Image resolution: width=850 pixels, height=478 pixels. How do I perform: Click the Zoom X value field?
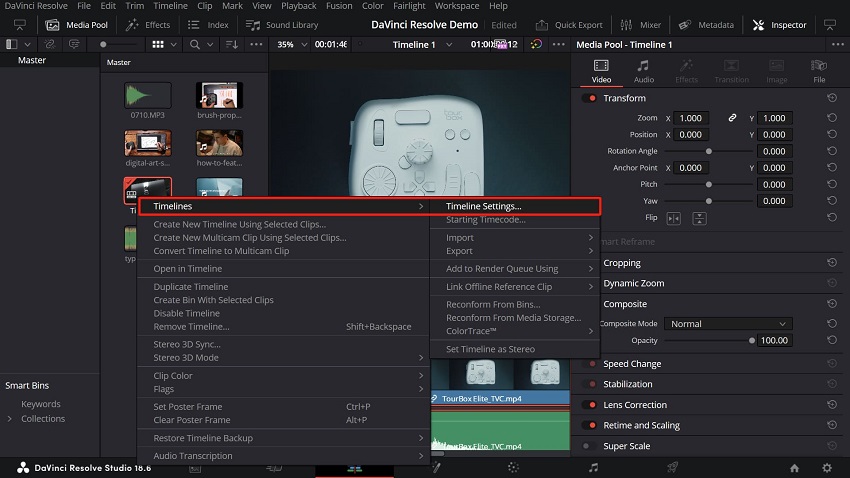pyautogui.click(x=691, y=118)
